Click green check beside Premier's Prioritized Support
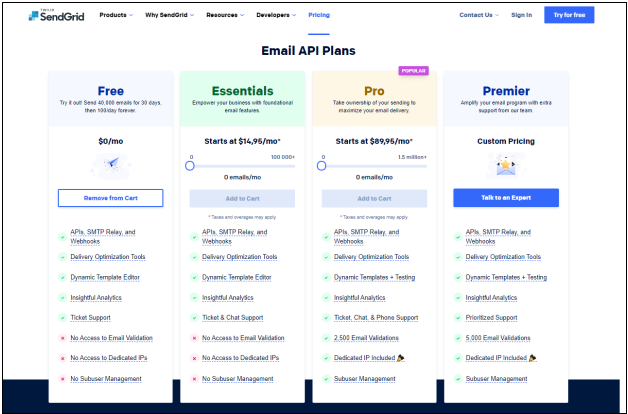 click(458, 318)
